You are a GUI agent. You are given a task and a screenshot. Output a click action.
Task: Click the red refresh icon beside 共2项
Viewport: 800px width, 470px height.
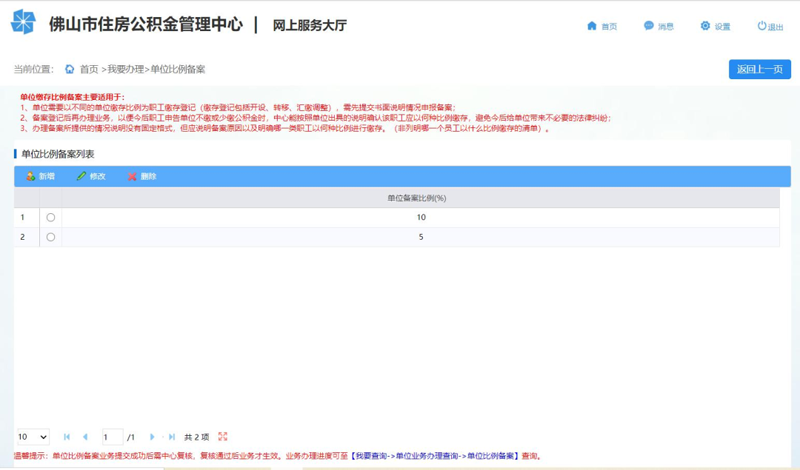[x=222, y=437]
